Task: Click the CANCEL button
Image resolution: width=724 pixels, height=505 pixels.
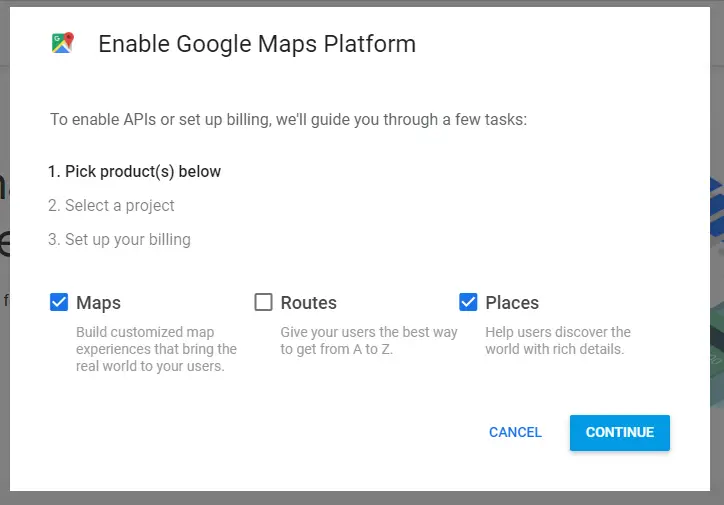Action: (515, 432)
